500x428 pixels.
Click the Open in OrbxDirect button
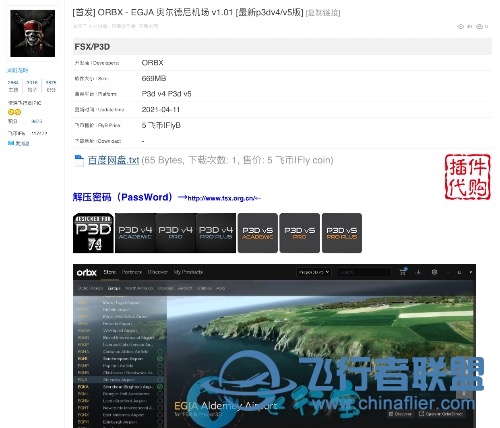(441, 414)
